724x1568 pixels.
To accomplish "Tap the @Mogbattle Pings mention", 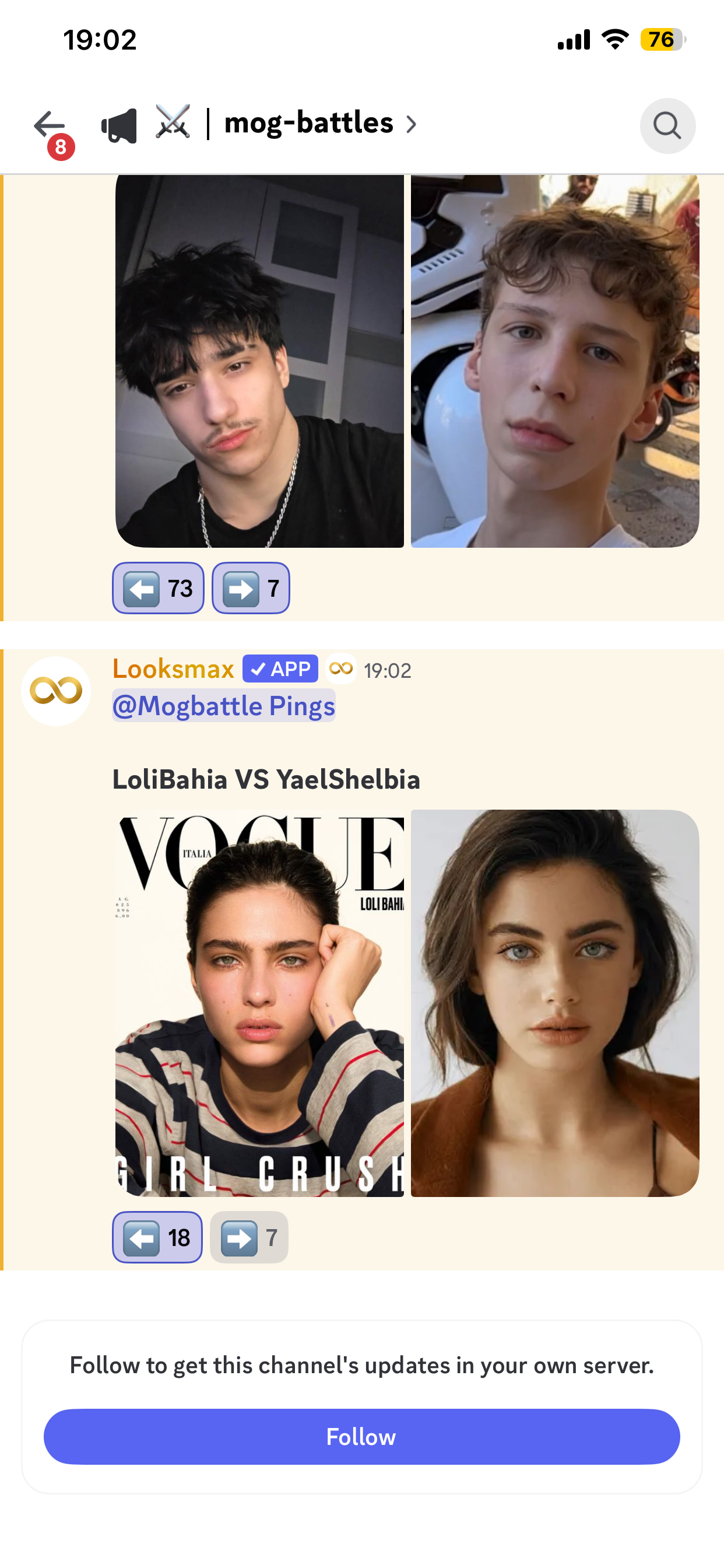I will pyautogui.click(x=224, y=705).
